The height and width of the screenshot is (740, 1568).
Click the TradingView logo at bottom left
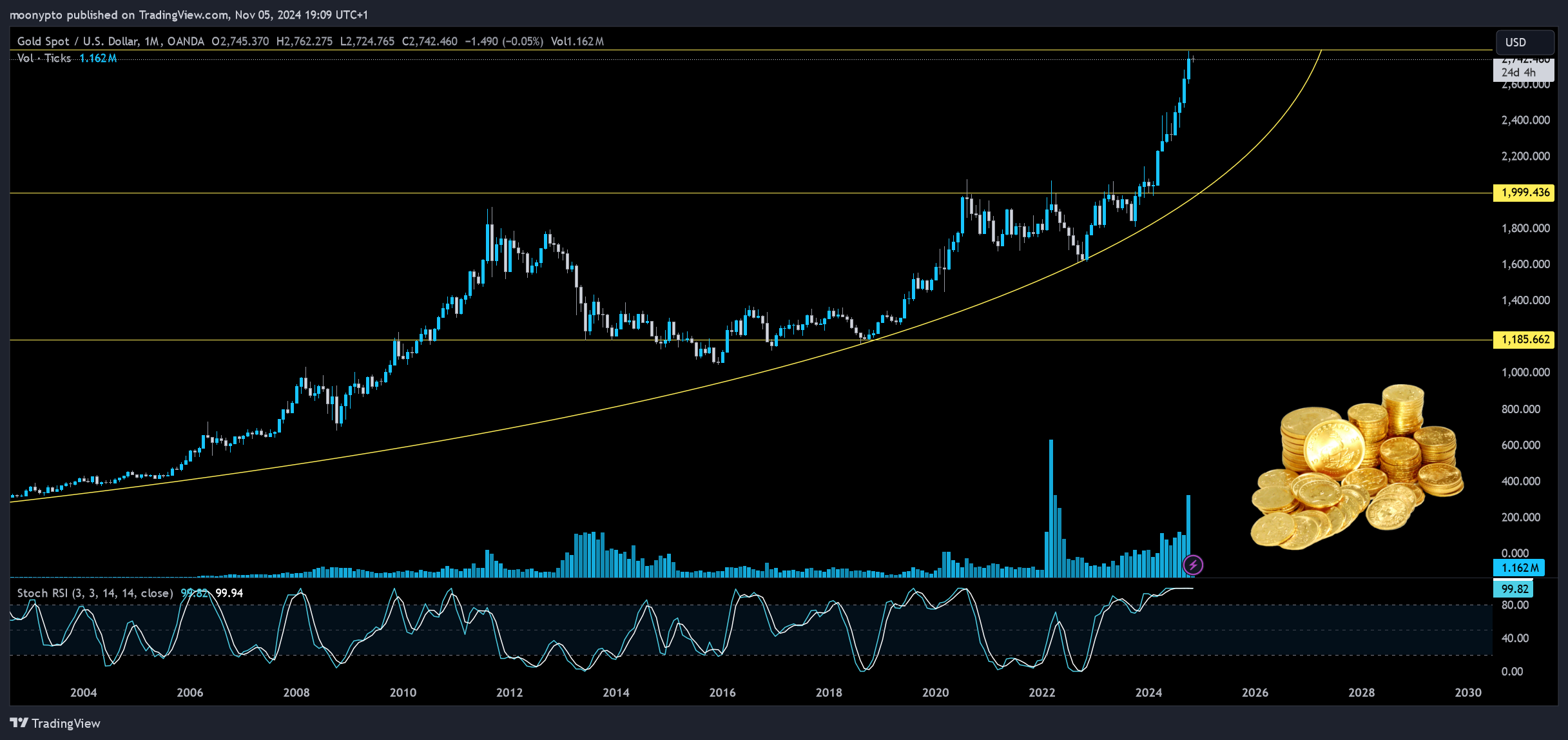coord(55,723)
